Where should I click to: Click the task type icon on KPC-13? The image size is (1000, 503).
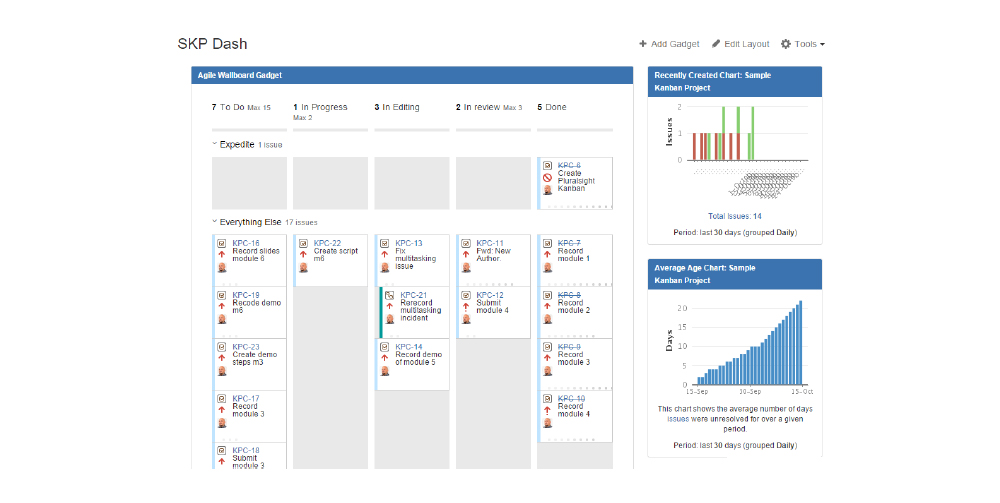[385, 244]
